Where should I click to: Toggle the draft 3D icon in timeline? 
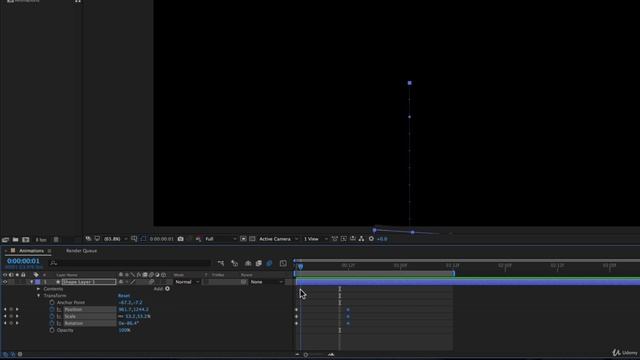234,263
